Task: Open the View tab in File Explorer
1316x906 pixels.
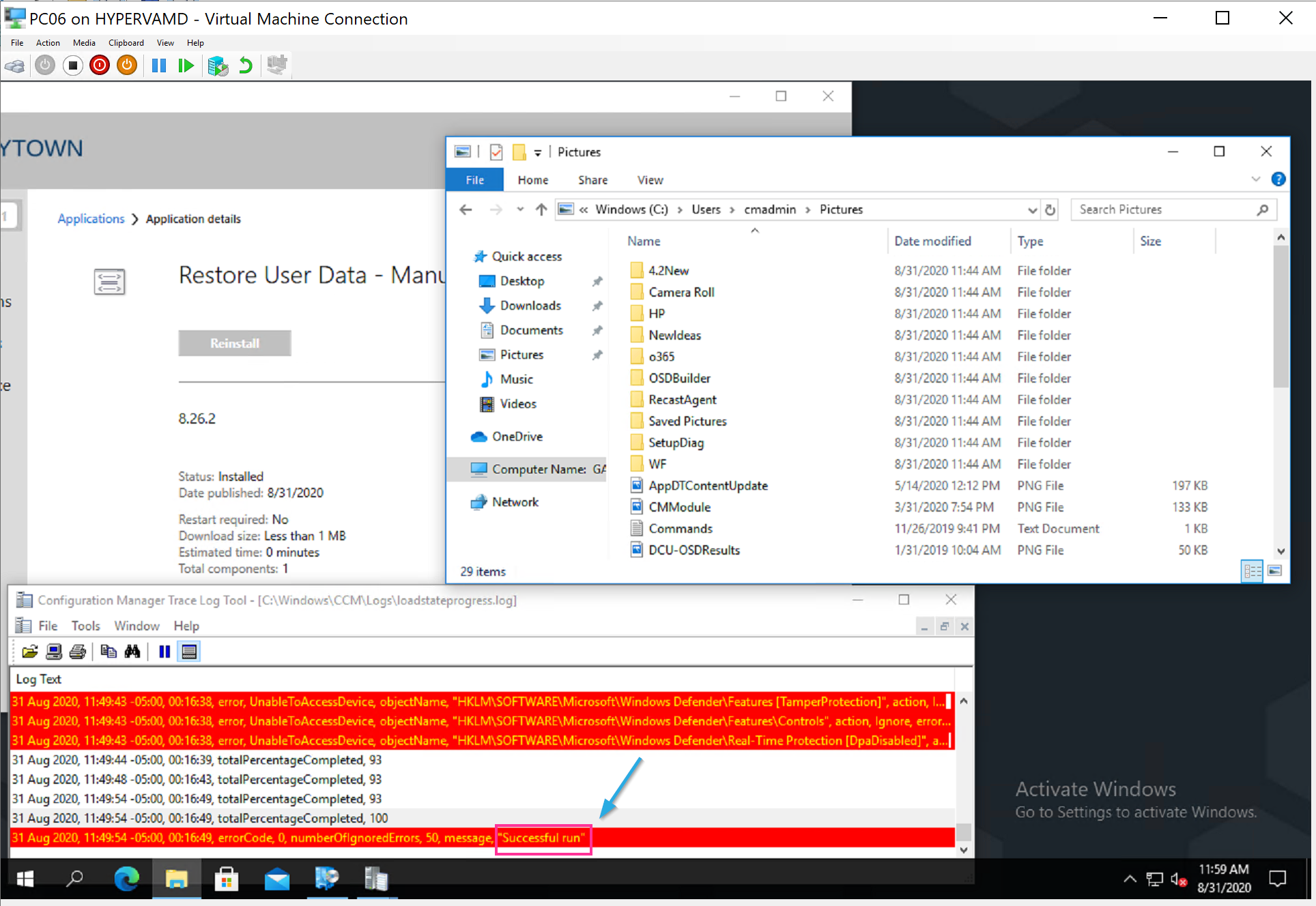Action: (650, 180)
